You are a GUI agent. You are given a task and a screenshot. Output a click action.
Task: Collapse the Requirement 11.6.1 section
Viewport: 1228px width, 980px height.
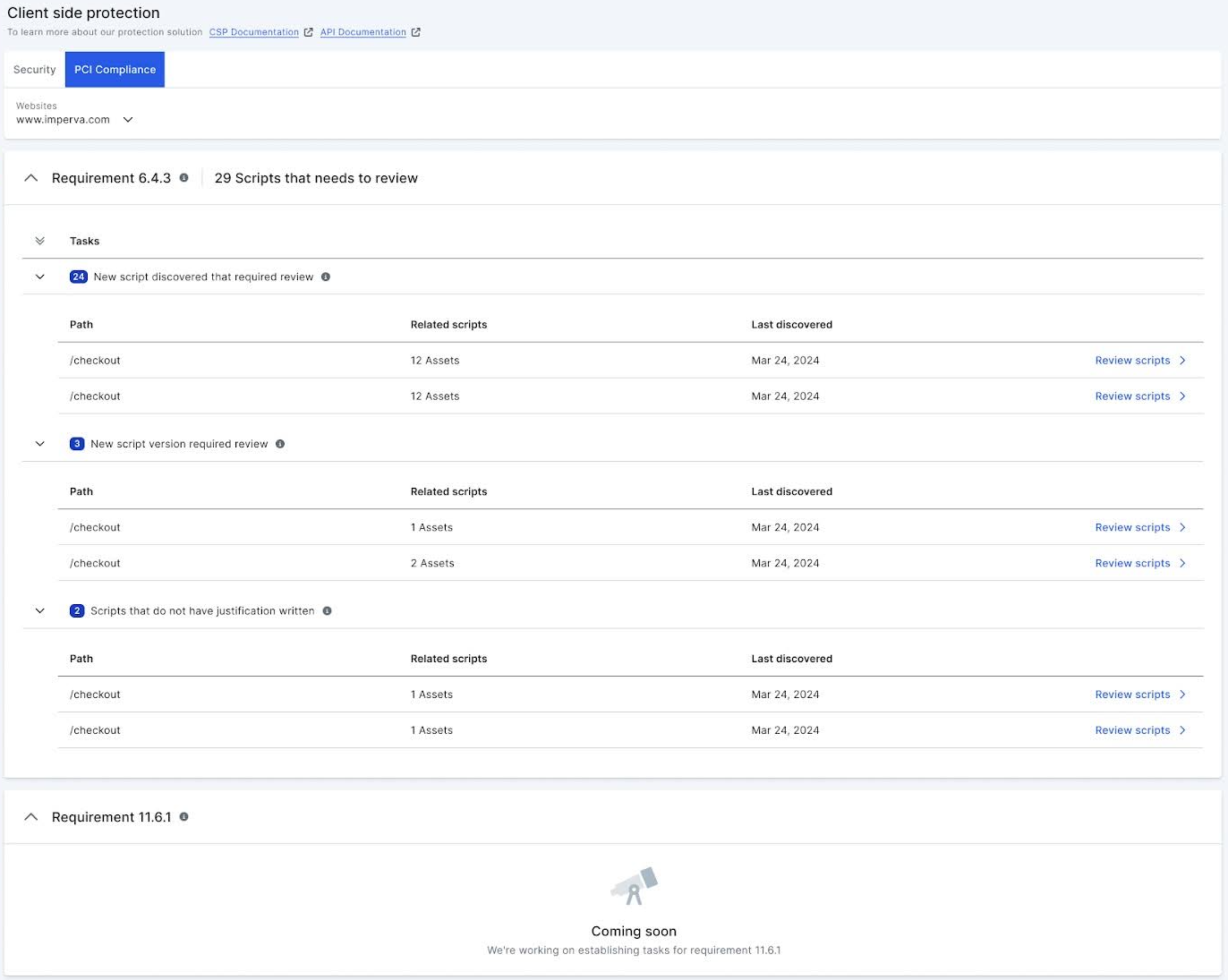31,816
